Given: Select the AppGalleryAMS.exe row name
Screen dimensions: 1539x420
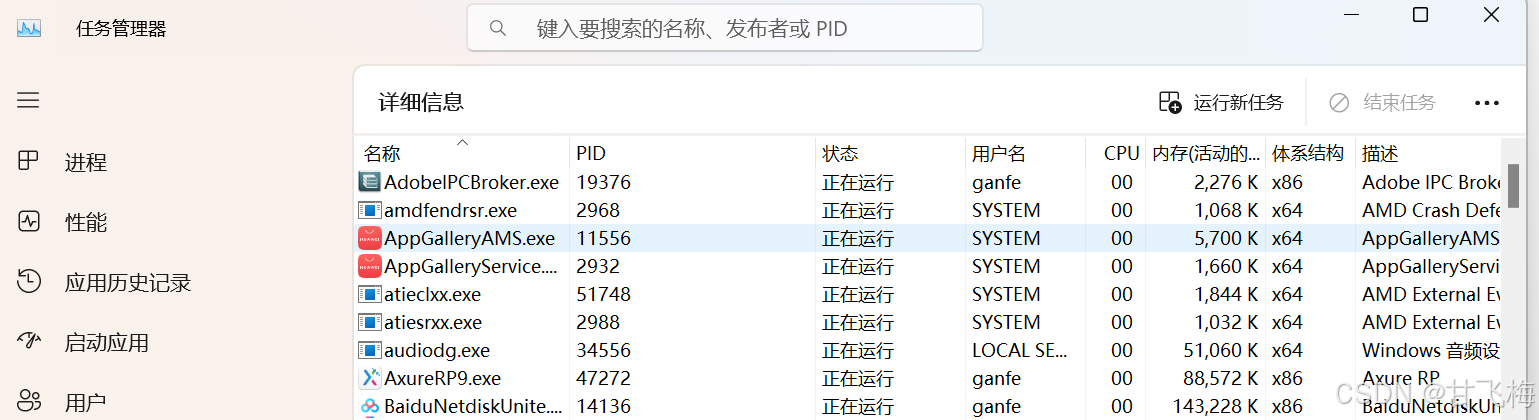Looking at the screenshot, I should click(469, 238).
